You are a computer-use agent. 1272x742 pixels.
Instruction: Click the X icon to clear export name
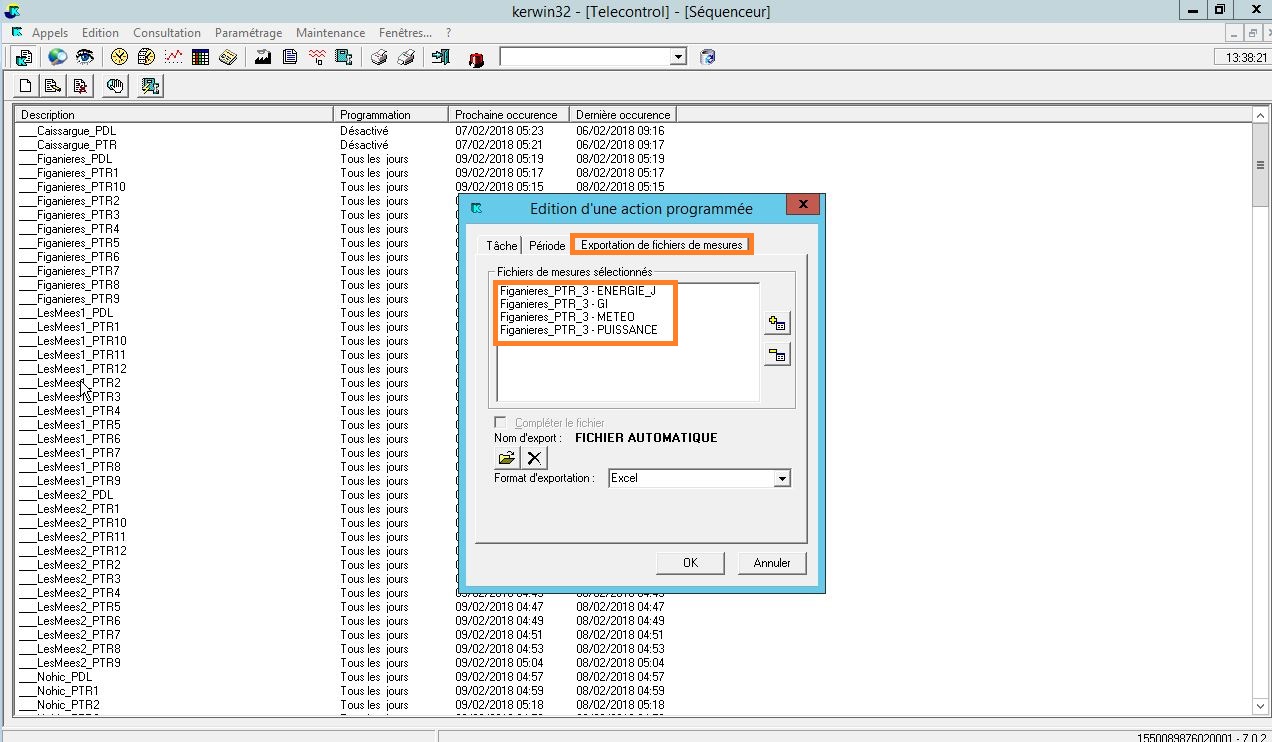(535, 458)
